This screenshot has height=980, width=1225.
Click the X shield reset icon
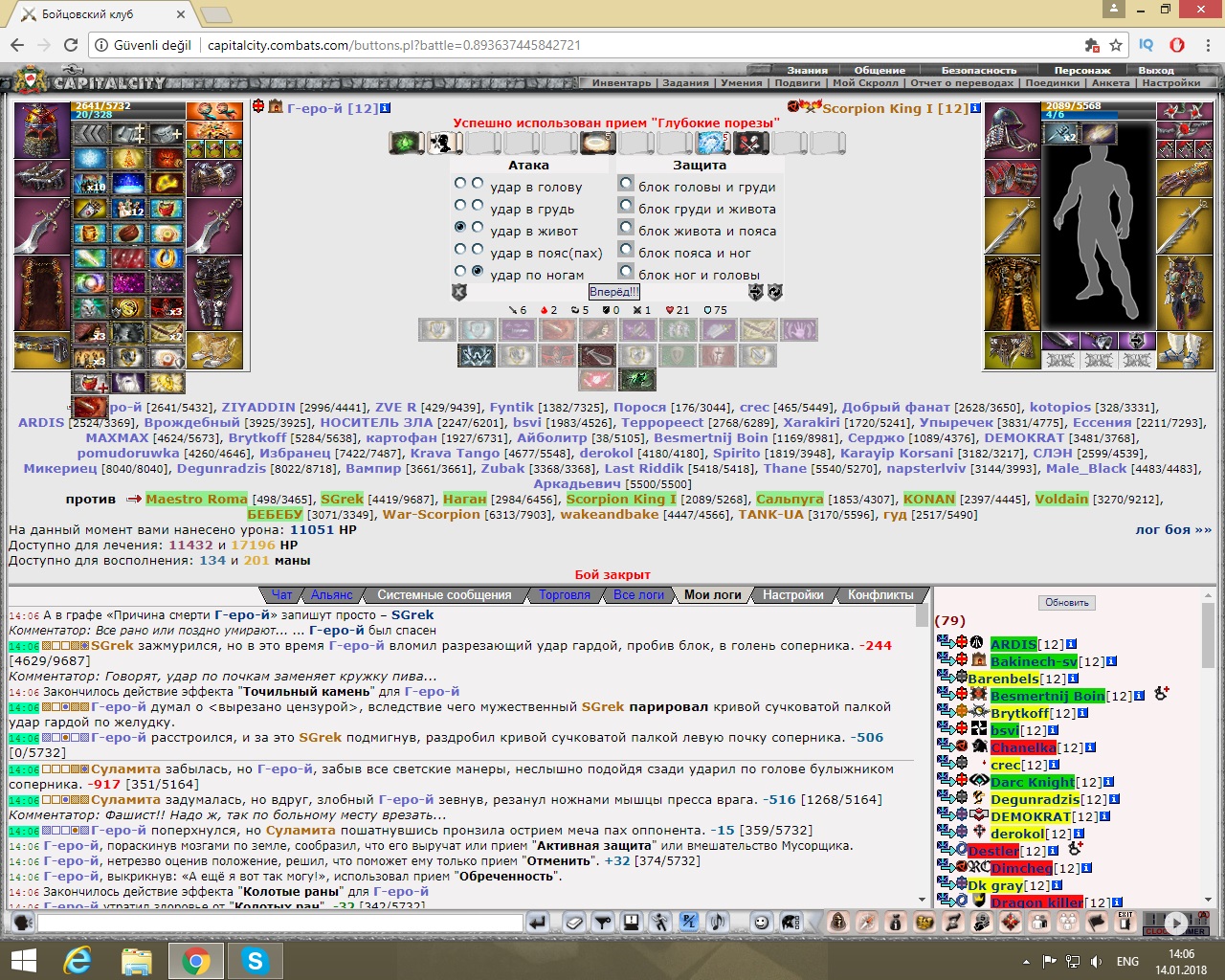[459, 292]
